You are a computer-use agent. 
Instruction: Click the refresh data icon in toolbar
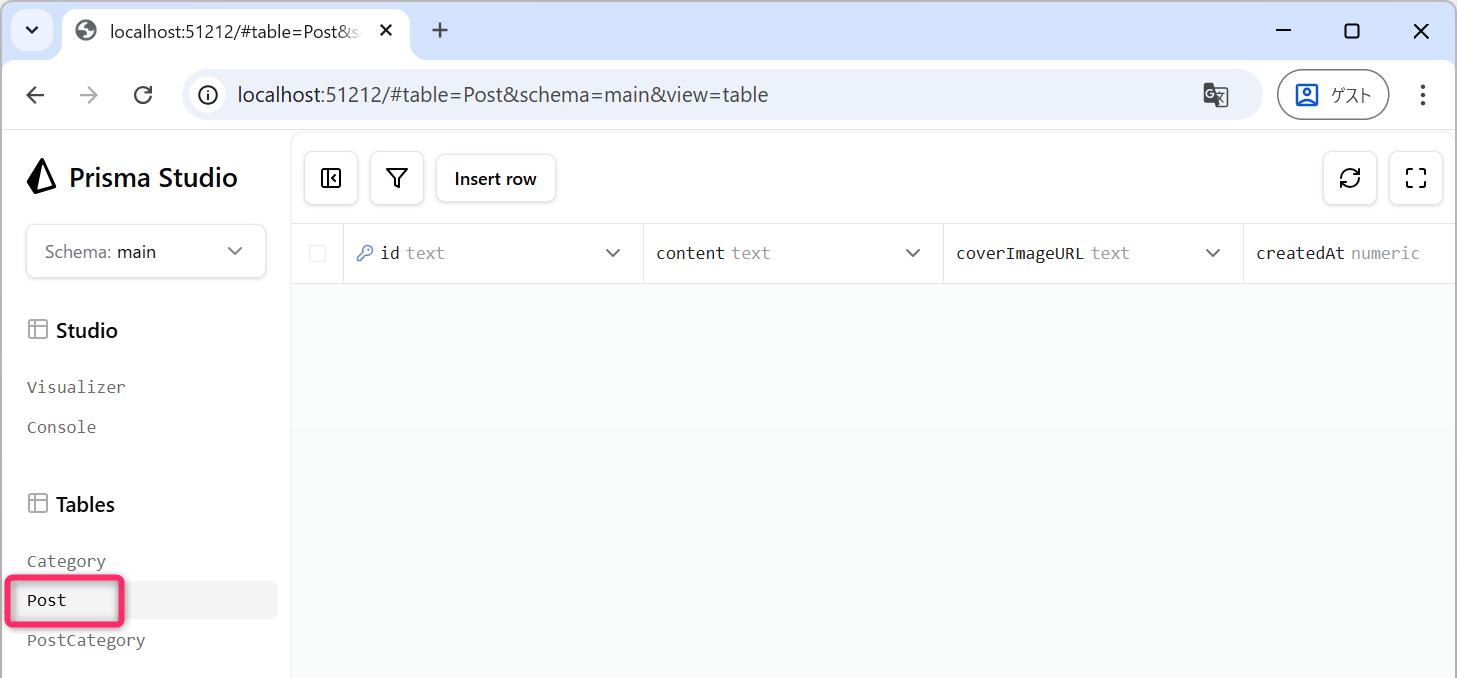[1350, 178]
